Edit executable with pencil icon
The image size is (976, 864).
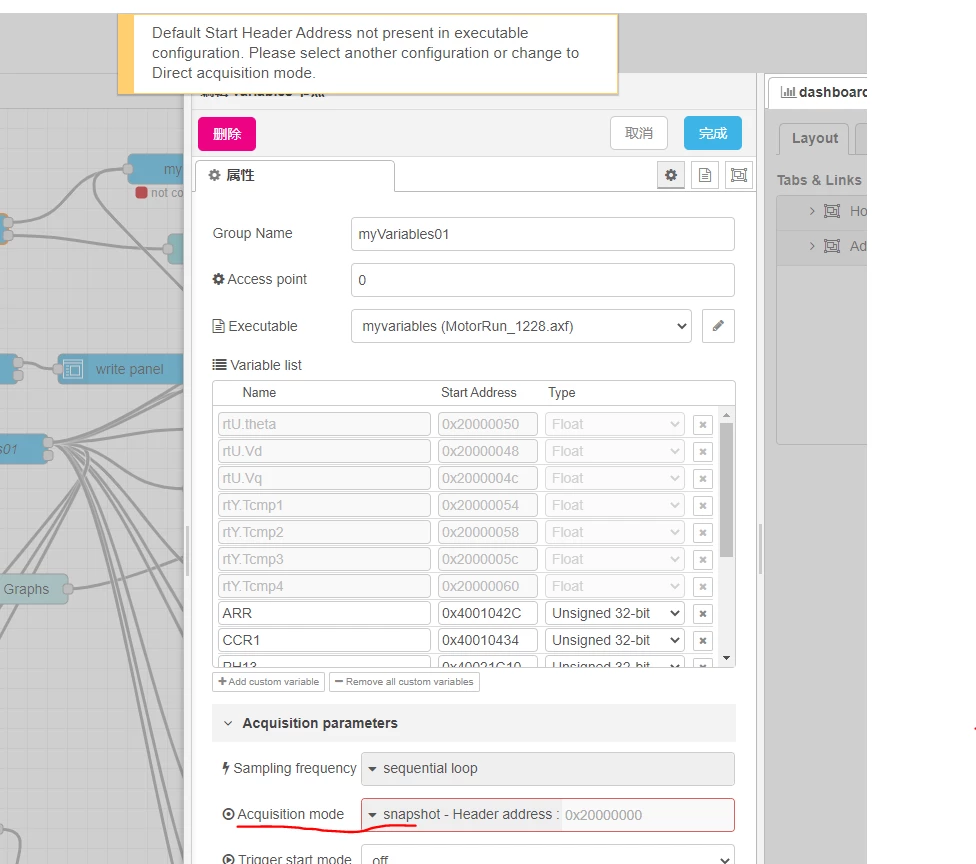point(718,326)
